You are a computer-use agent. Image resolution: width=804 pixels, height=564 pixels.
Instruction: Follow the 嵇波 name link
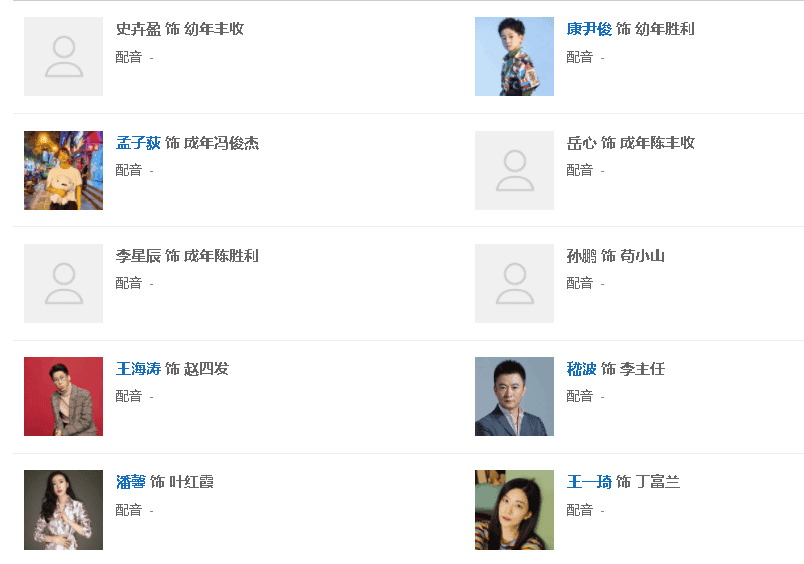[581, 369]
